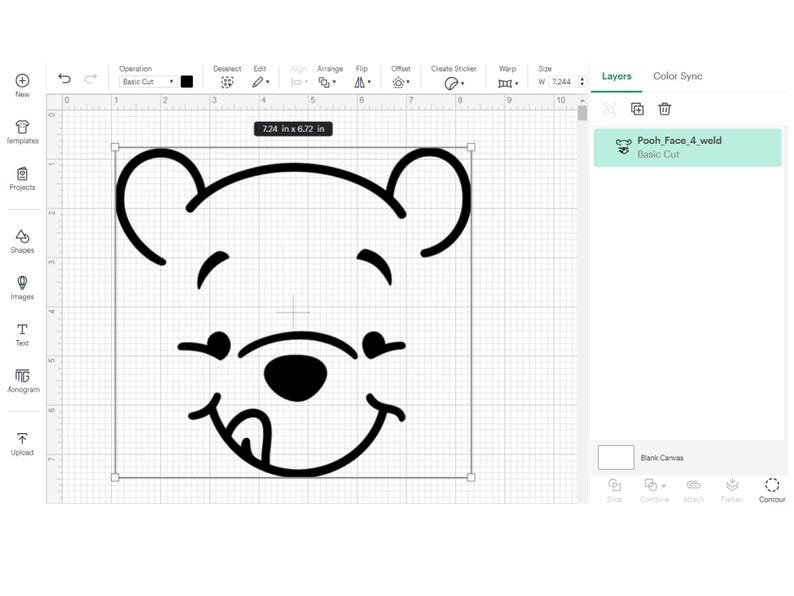Open the Monogram tool
This screenshot has height=596, width=794.
(22, 381)
